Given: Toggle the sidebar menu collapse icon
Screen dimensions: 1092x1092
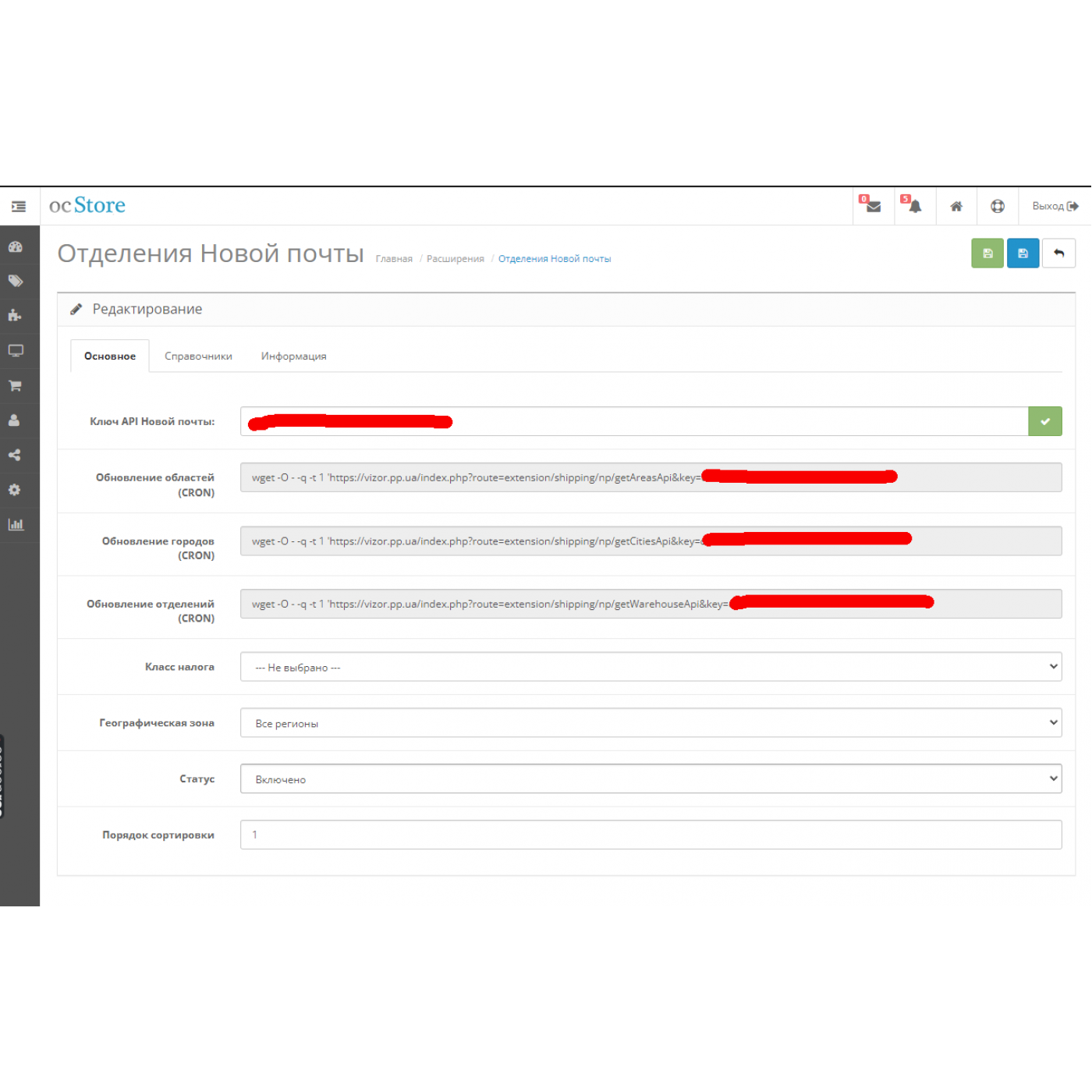Looking at the screenshot, I should (x=19, y=207).
